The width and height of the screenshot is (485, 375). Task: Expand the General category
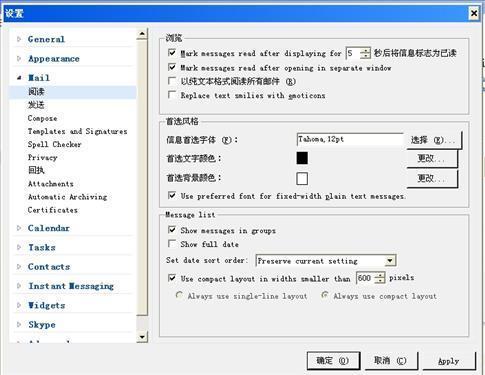click(x=19, y=39)
